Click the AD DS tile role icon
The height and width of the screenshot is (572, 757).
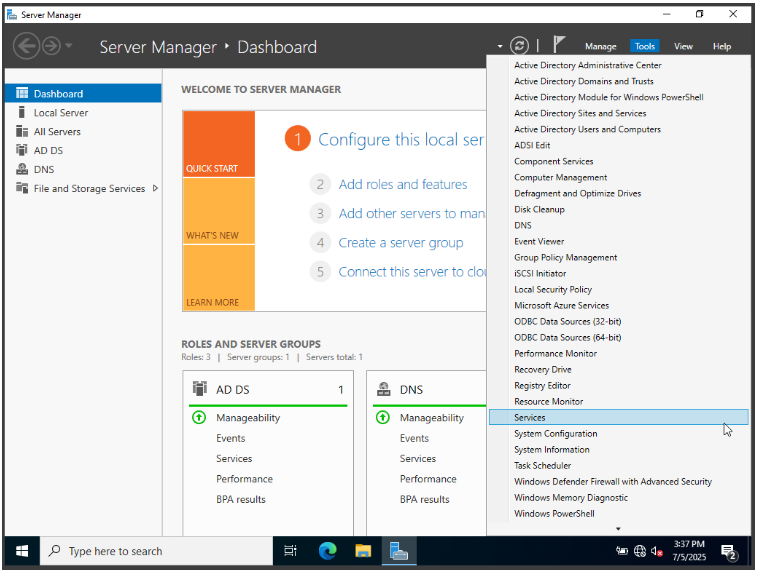pos(199,389)
